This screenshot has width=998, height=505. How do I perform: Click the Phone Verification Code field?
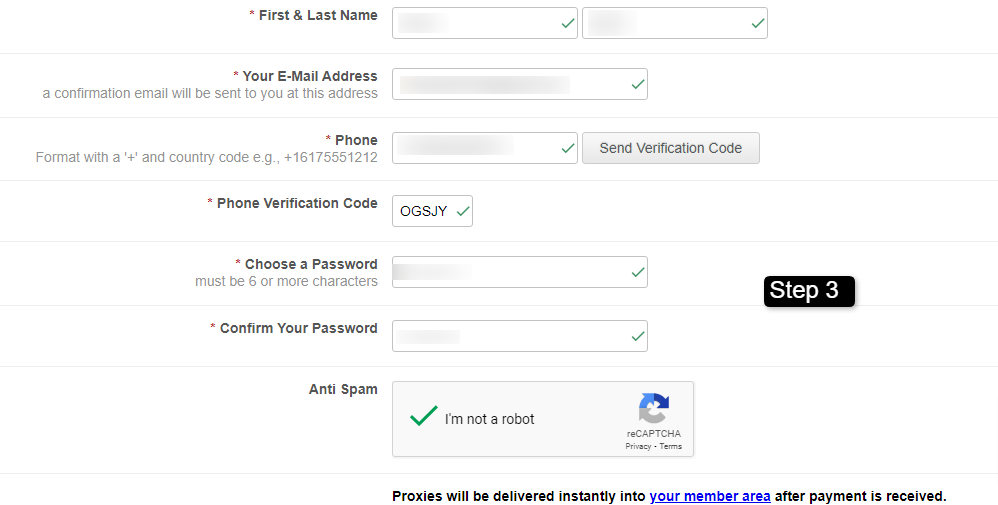(424, 211)
